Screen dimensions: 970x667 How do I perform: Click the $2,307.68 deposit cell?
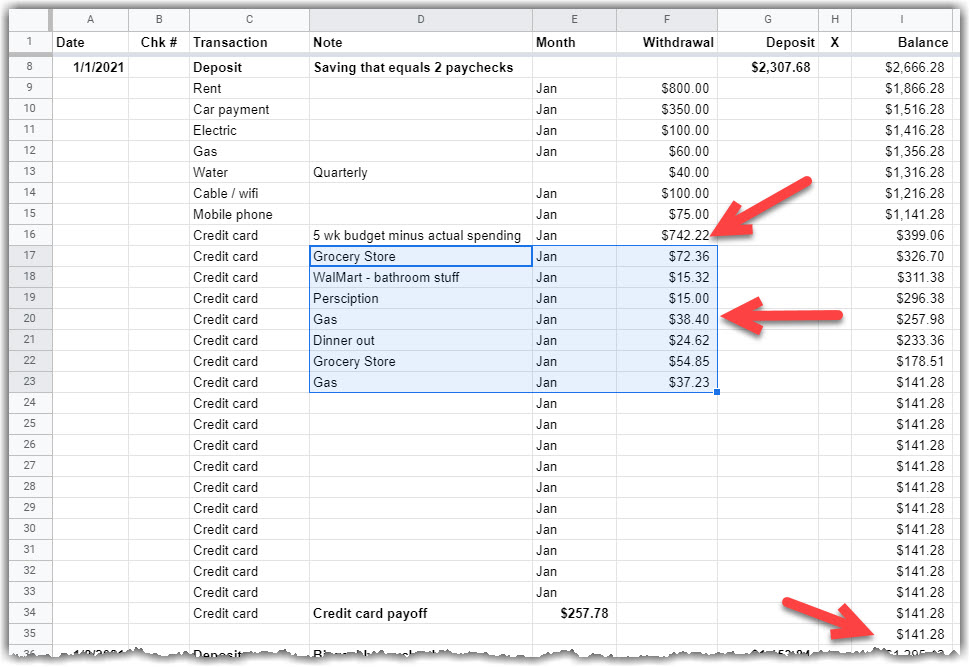pyautogui.click(x=767, y=67)
